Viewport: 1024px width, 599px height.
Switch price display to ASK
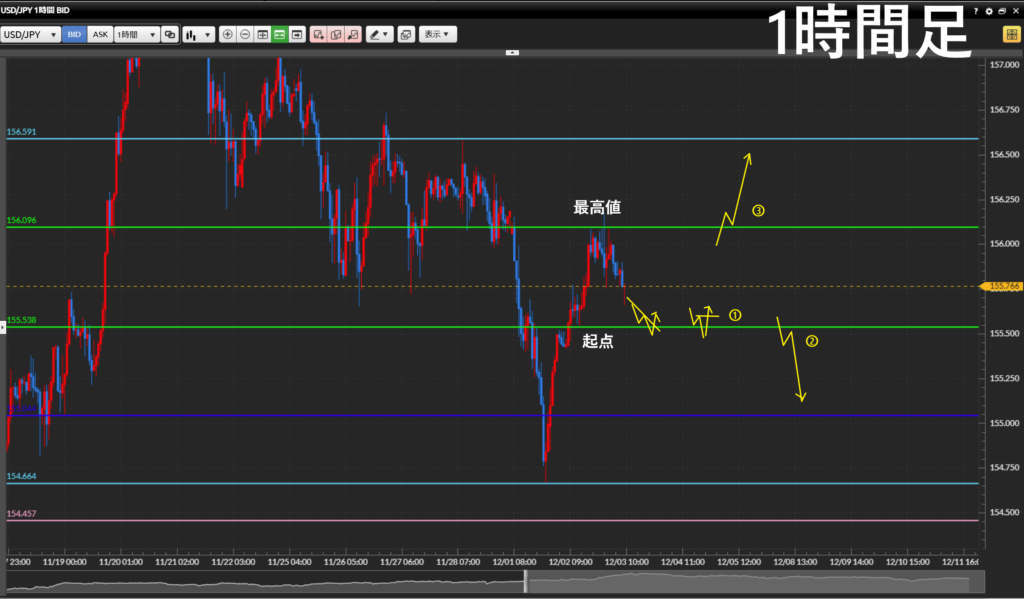99,34
